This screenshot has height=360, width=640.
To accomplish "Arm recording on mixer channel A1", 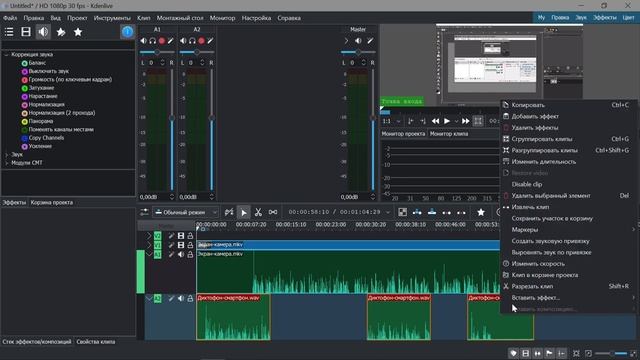I will pos(162,41).
